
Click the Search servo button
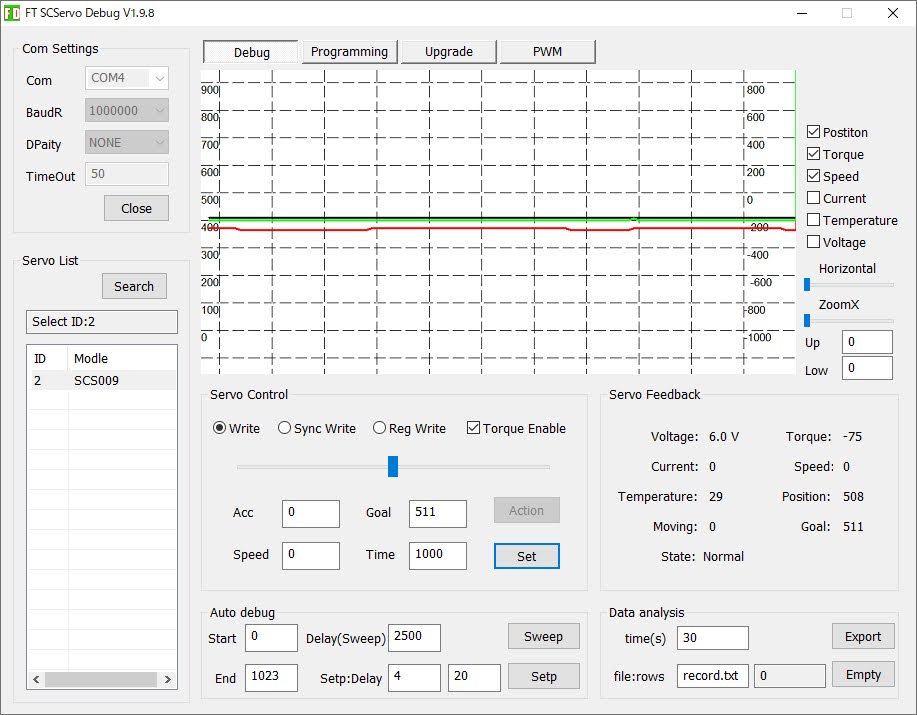pos(134,286)
